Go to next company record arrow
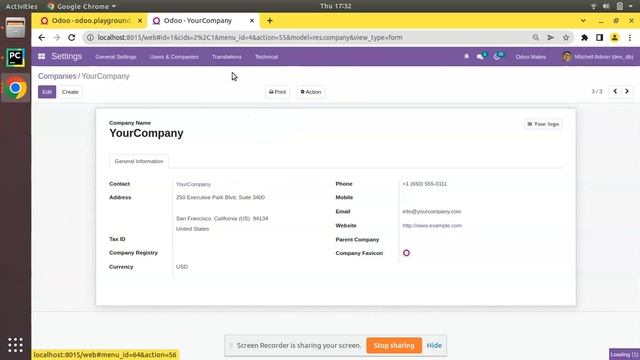 coord(627,91)
